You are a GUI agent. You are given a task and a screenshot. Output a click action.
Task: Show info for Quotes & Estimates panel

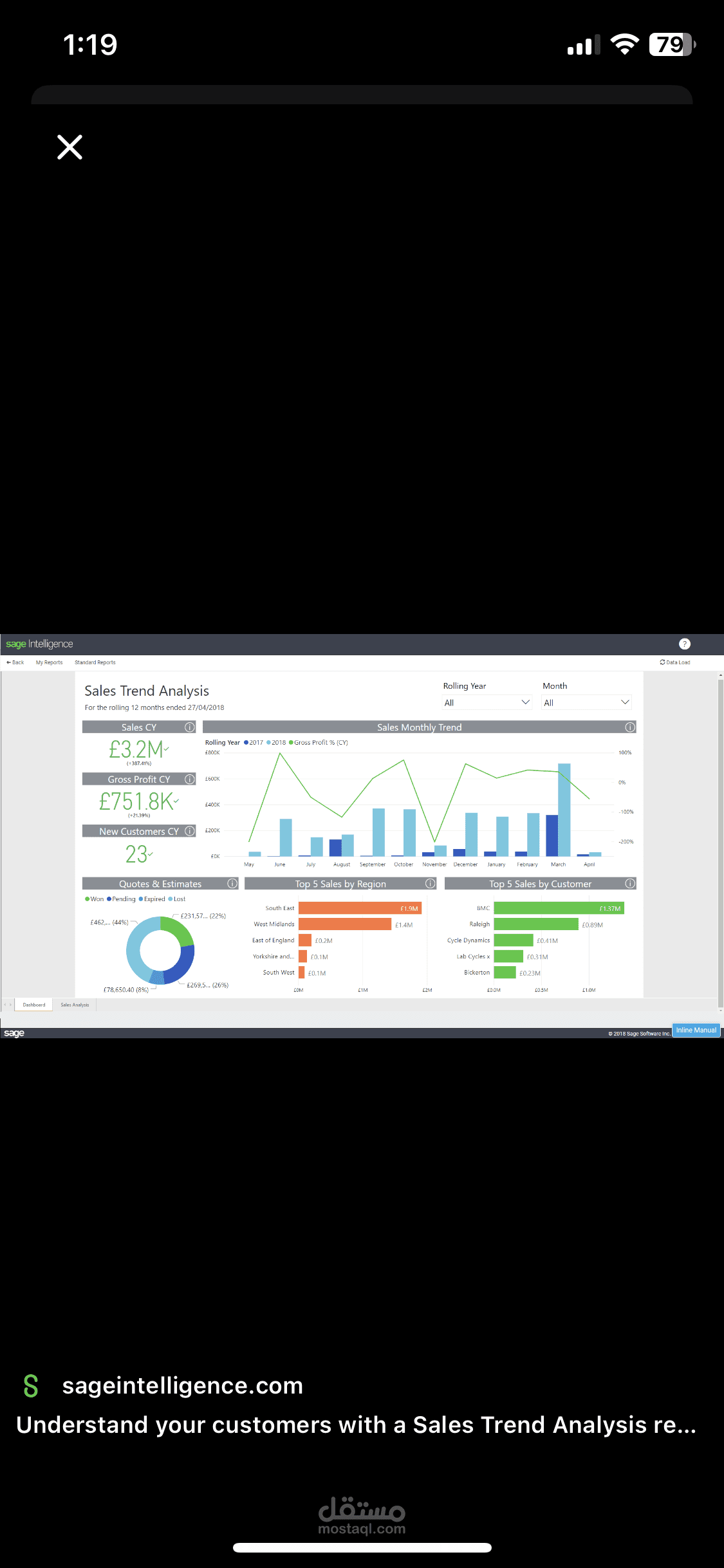tap(232, 884)
